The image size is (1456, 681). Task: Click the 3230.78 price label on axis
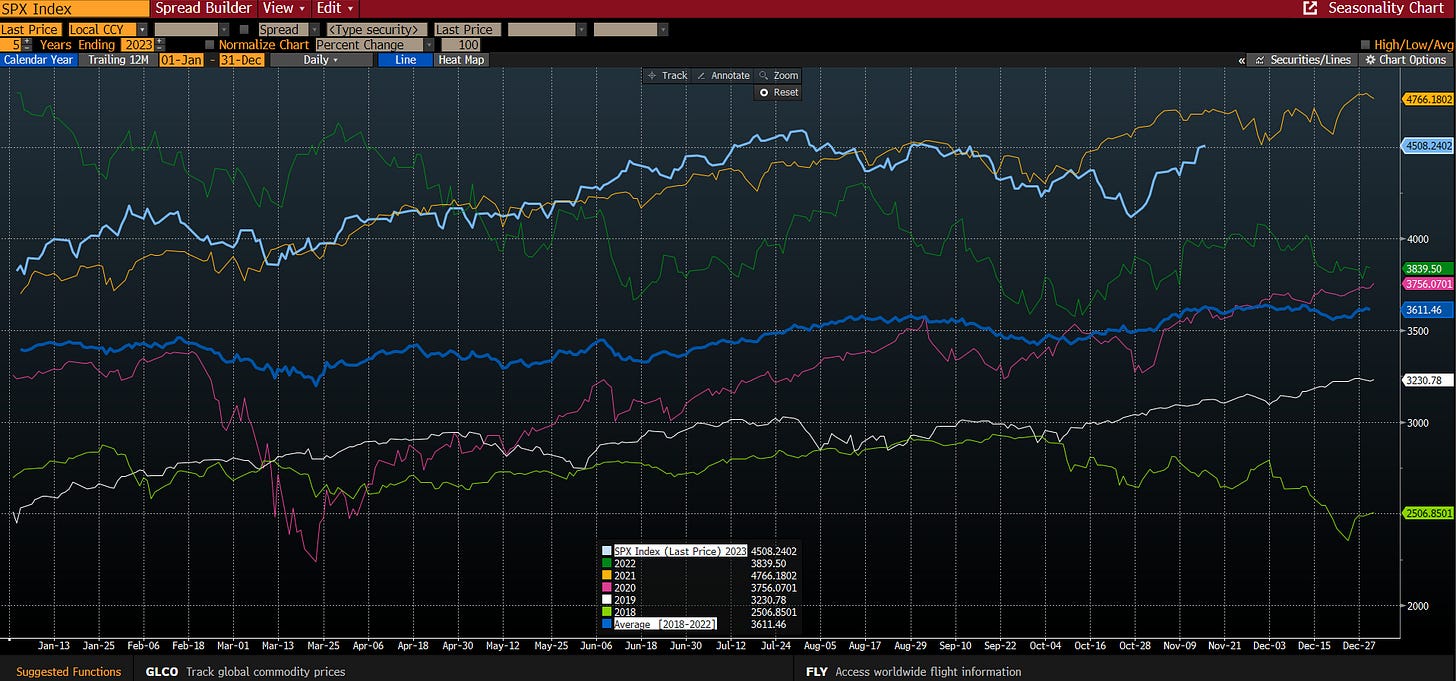[x=1428, y=380]
